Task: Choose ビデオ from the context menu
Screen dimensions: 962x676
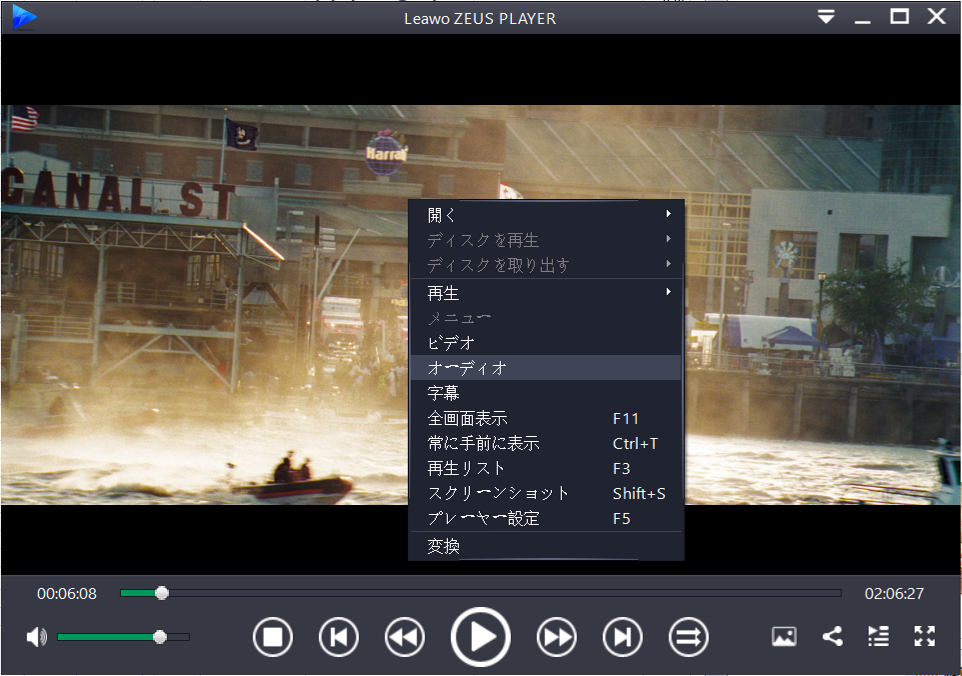Action: pyautogui.click(x=546, y=343)
